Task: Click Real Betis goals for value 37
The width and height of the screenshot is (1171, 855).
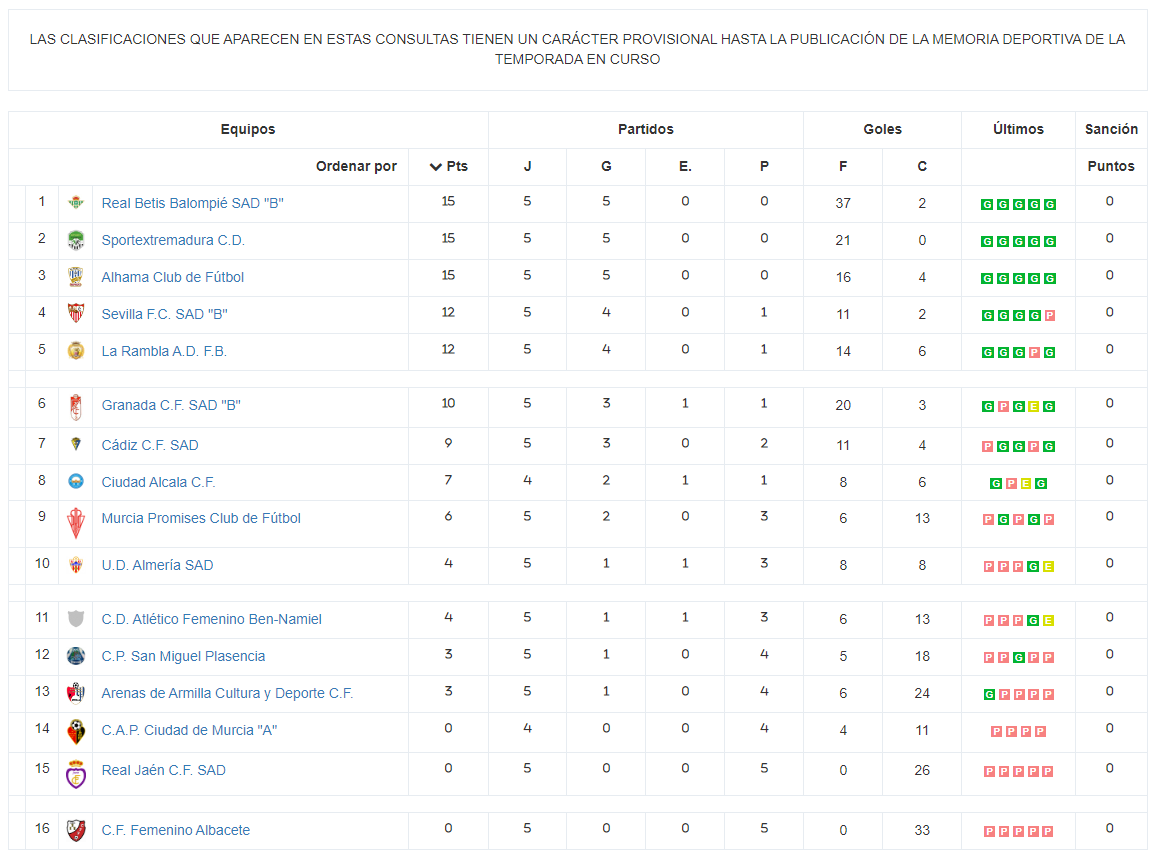Action: coord(843,203)
